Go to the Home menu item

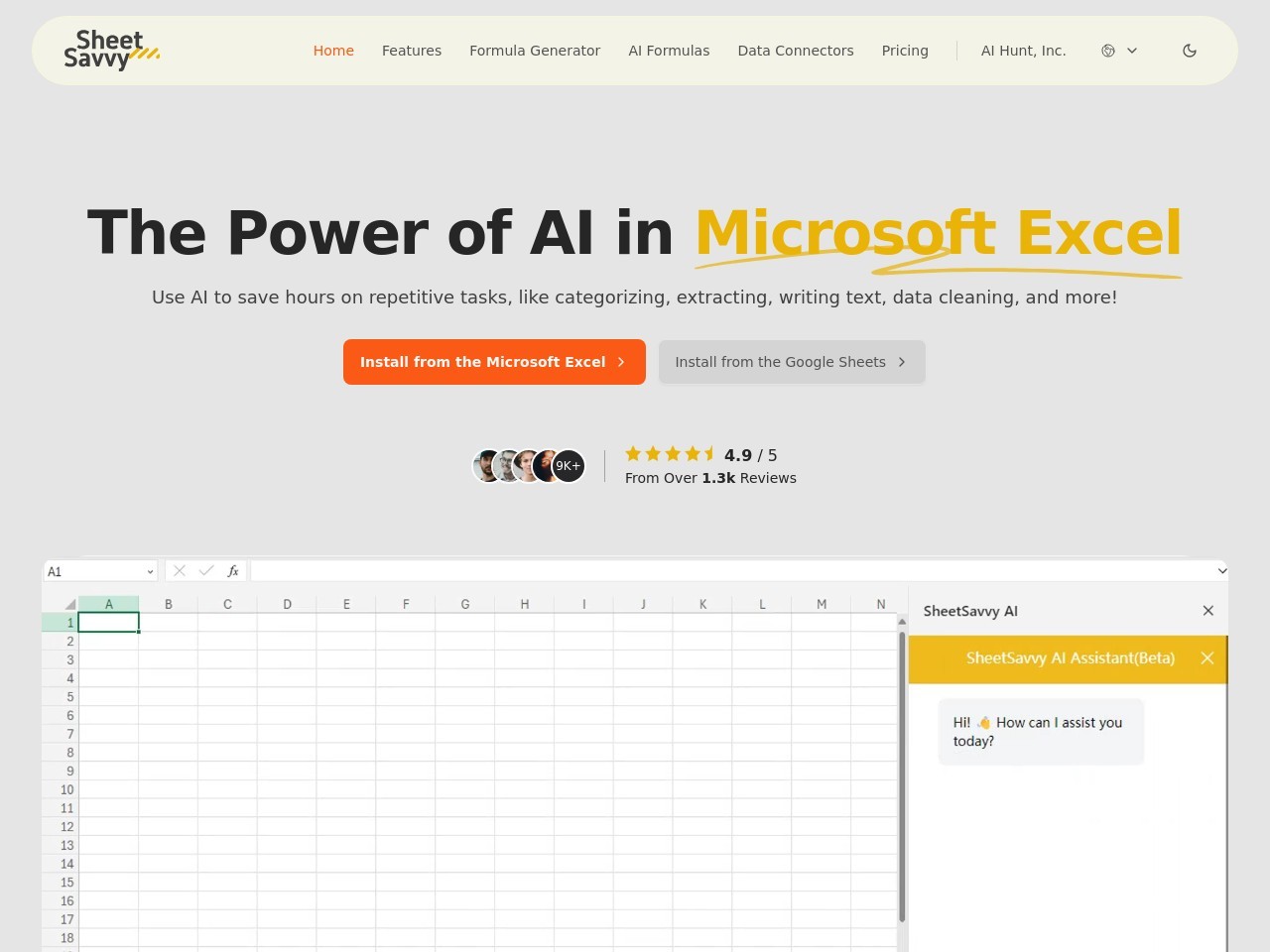[x=333, y=51]
